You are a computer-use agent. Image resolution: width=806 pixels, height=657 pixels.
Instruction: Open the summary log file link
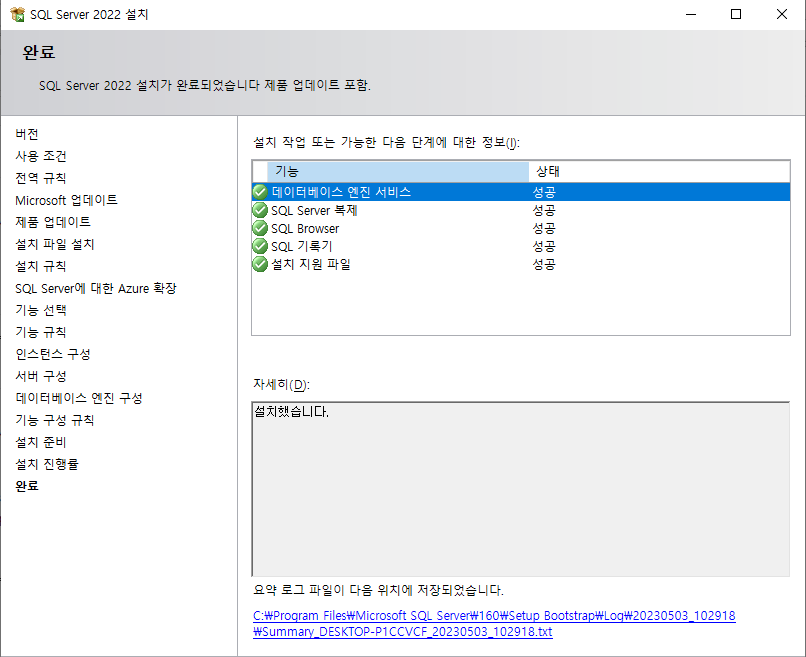point(494,624)
